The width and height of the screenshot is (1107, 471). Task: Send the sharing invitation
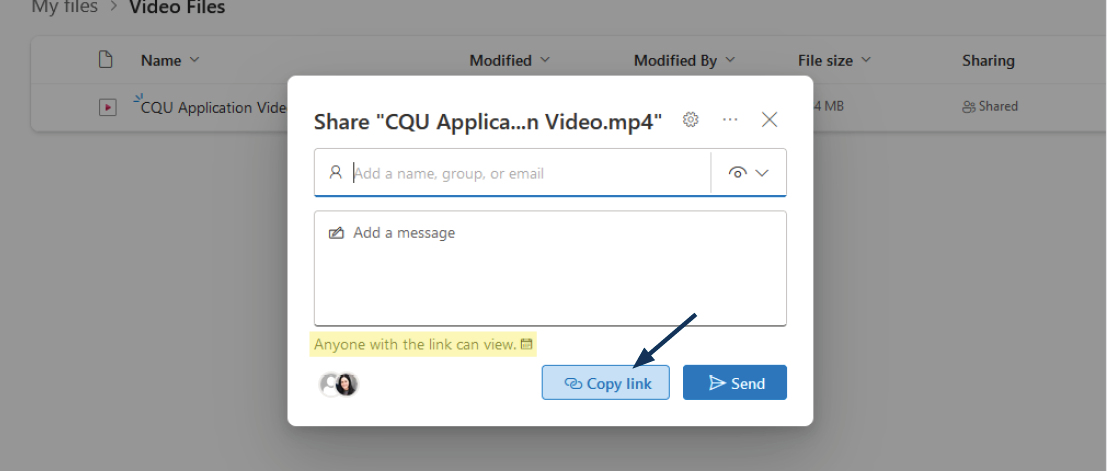735,383
